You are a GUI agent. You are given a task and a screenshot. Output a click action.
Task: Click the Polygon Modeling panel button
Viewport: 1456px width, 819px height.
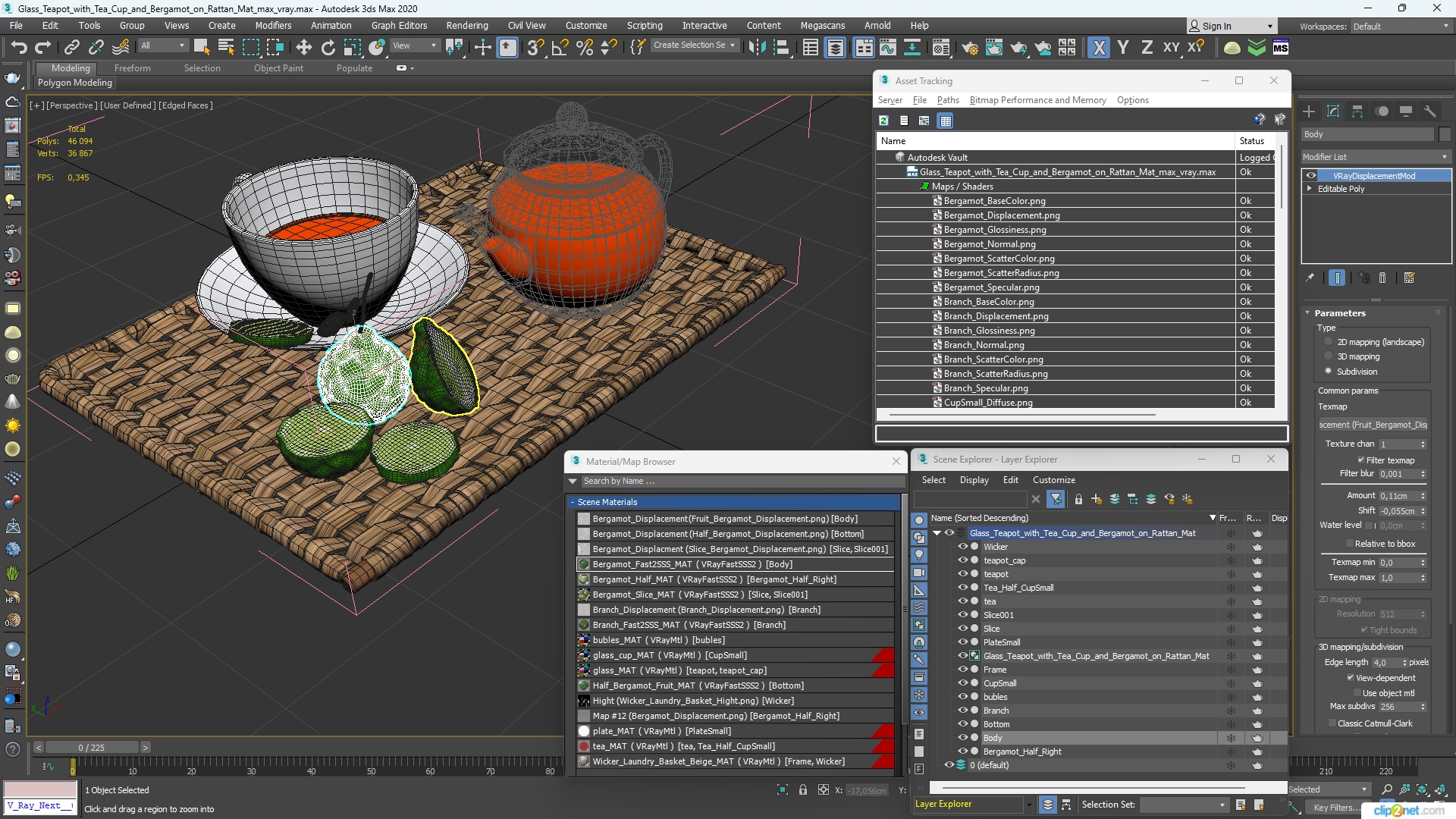pyautogui.click(x=74, y=83)
